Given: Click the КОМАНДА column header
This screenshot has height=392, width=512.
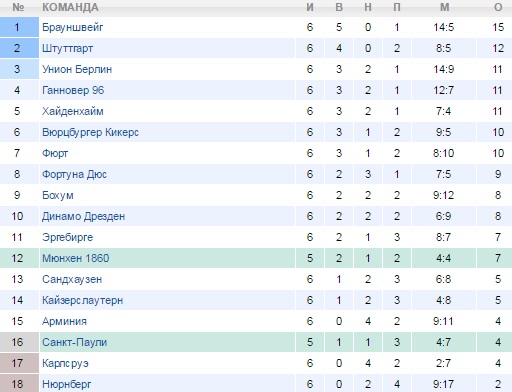Looking at the screenshot, I should click(x=70, y=7).
